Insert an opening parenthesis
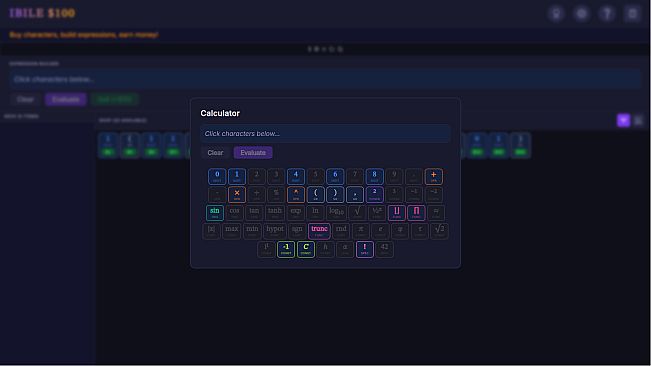 pyautogui.click(x=316, y=194)
